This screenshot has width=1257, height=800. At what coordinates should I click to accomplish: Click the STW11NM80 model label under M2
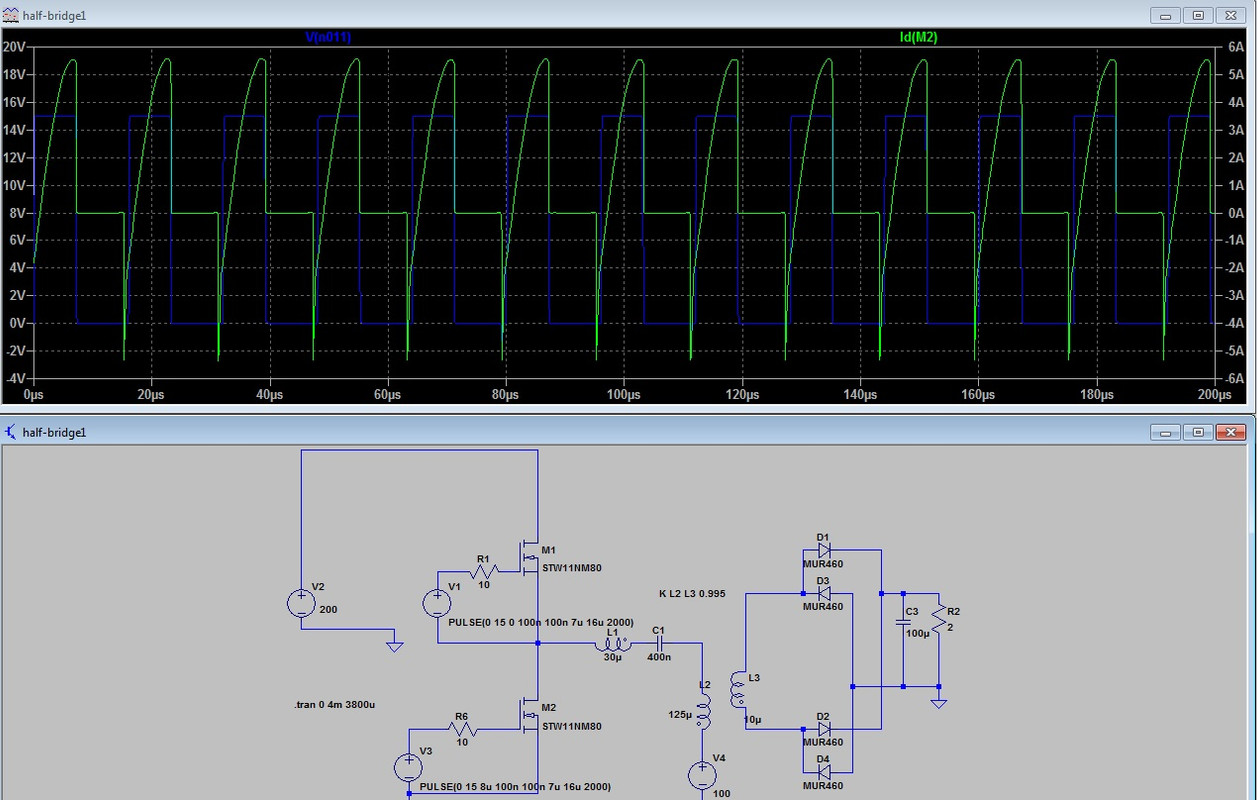572,727
